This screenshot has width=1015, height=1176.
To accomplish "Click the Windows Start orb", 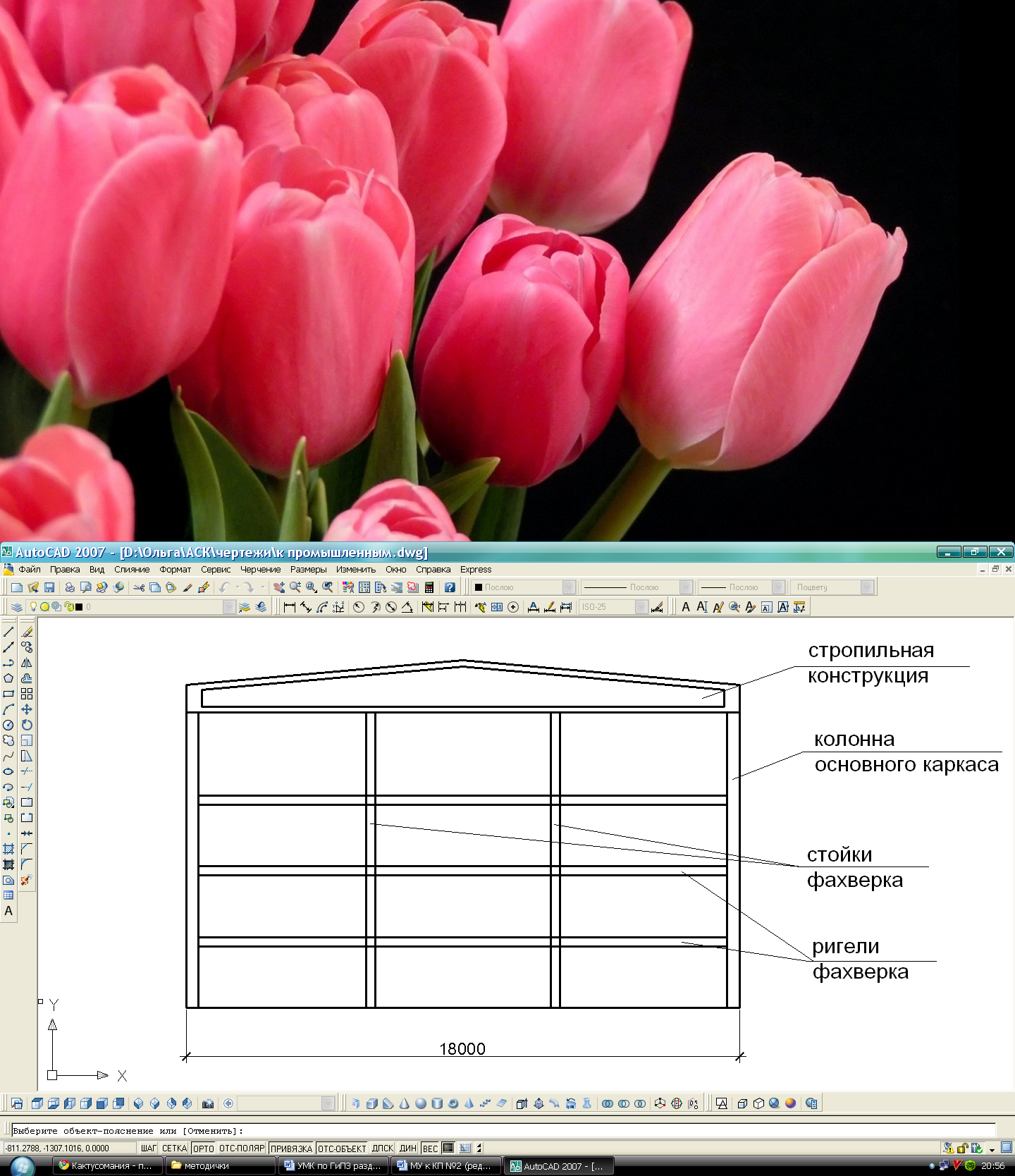I will [23, 1166].
